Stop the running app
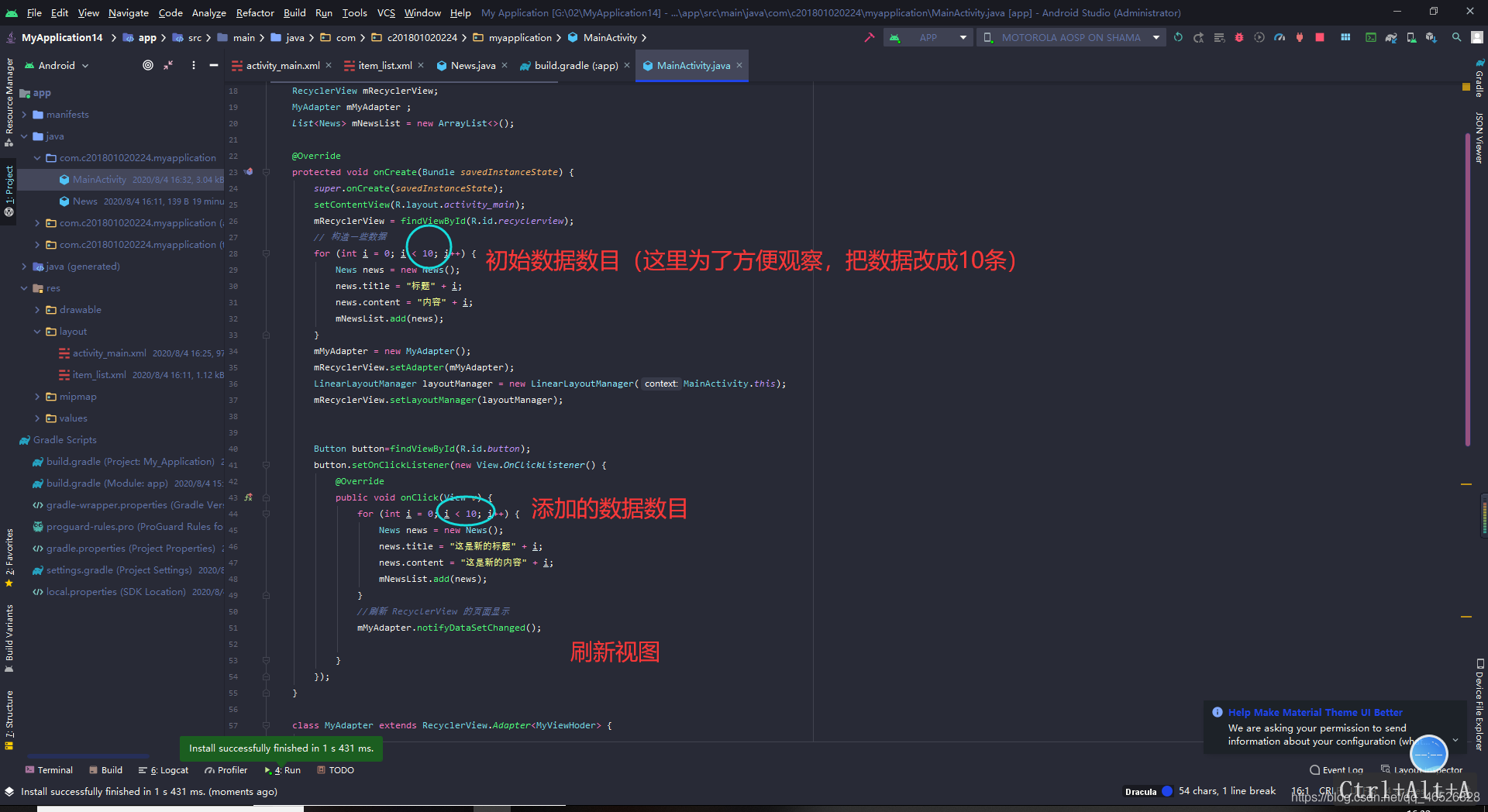Image resolution: width=1488 pixels, height=812 pixels. click(x=1319, y=37)
